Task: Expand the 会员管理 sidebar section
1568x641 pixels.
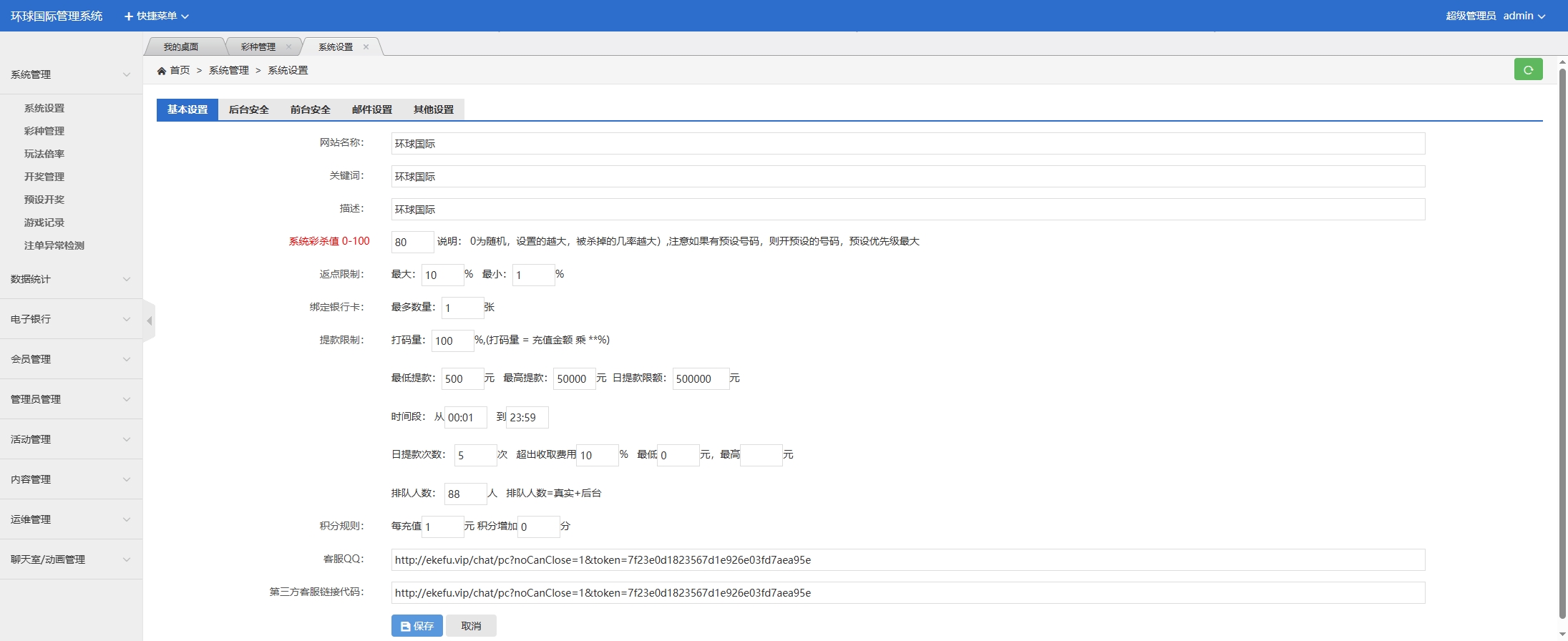Action: pos(70,359)
